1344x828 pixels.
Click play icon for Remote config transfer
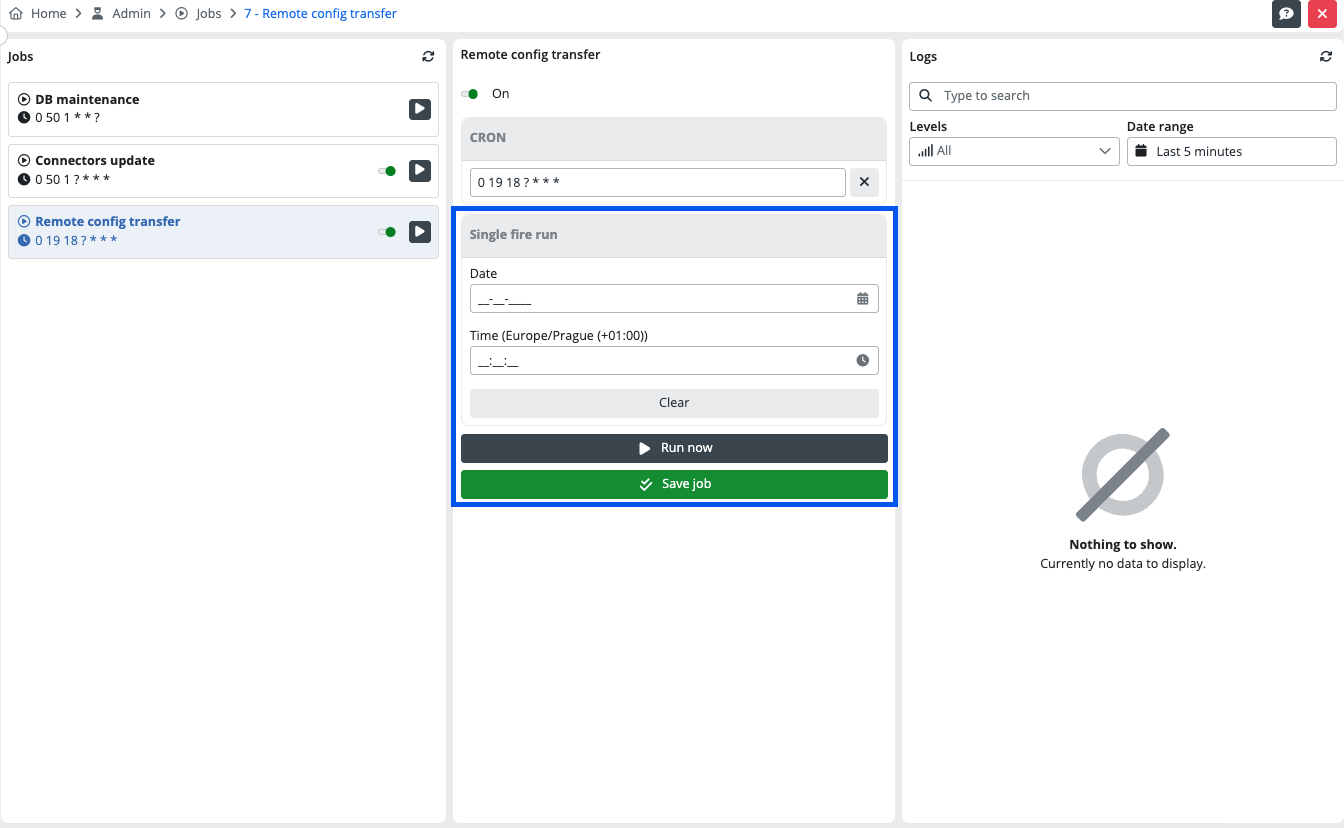click(x=420, y=232)
